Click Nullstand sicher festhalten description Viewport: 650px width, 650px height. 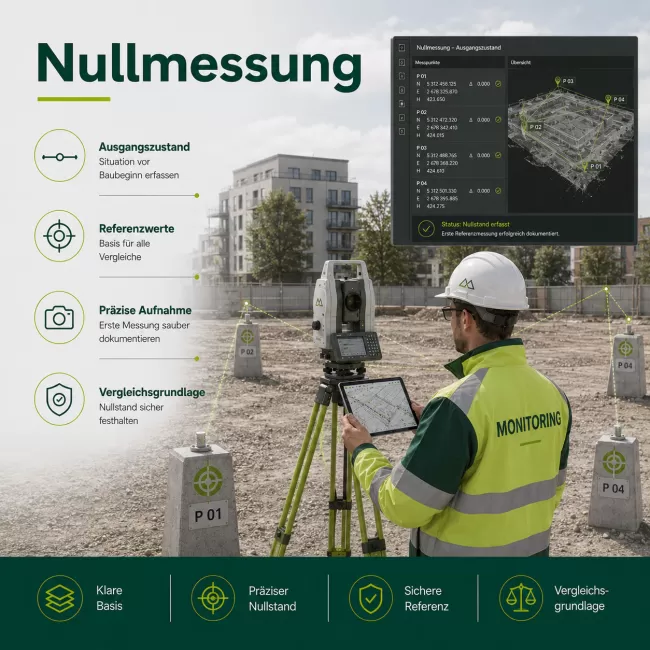click(x=131, y=414)
